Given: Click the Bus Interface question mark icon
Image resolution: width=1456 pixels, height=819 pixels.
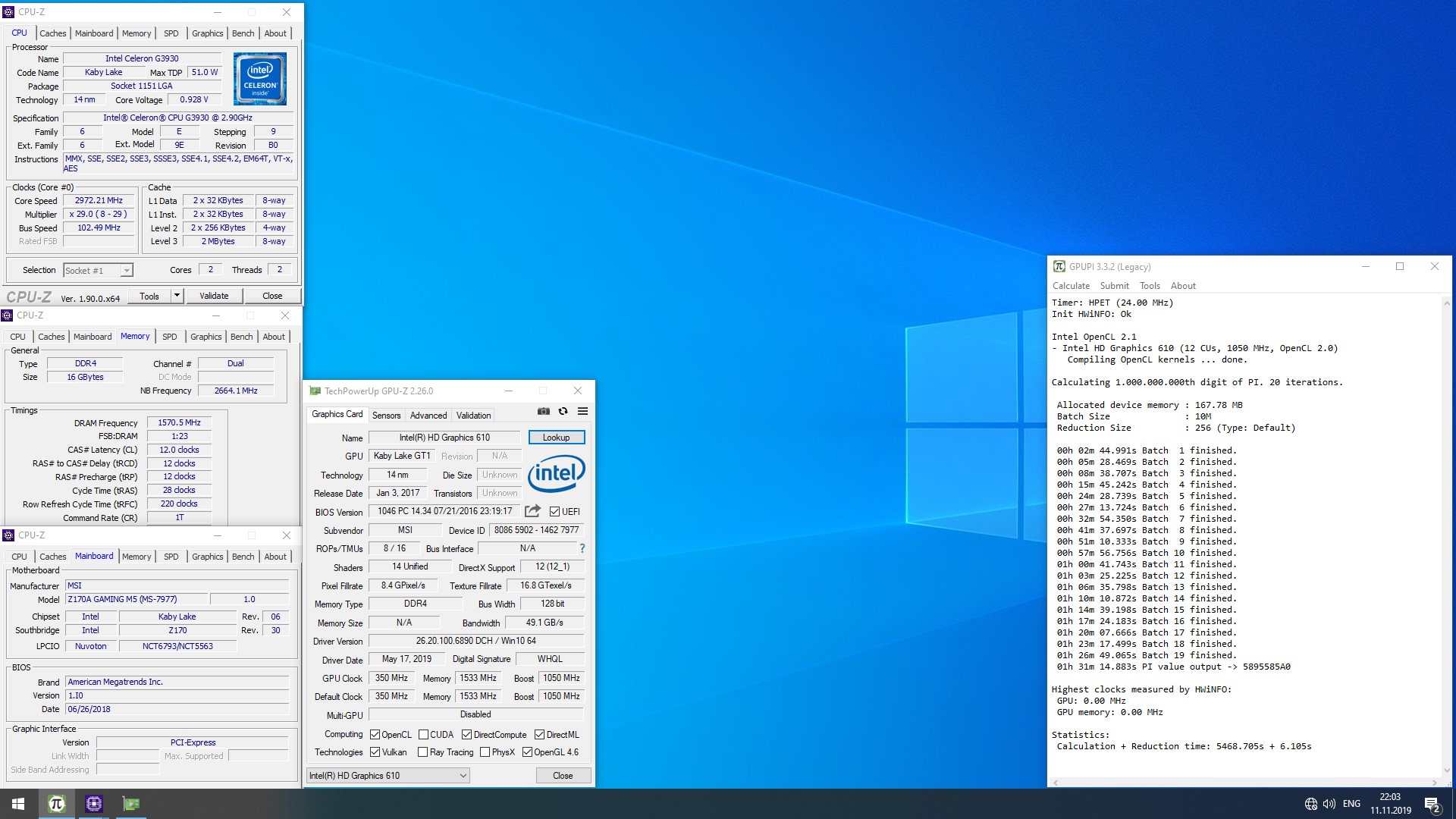Looking at the screenshot, I should pos(582,548).
